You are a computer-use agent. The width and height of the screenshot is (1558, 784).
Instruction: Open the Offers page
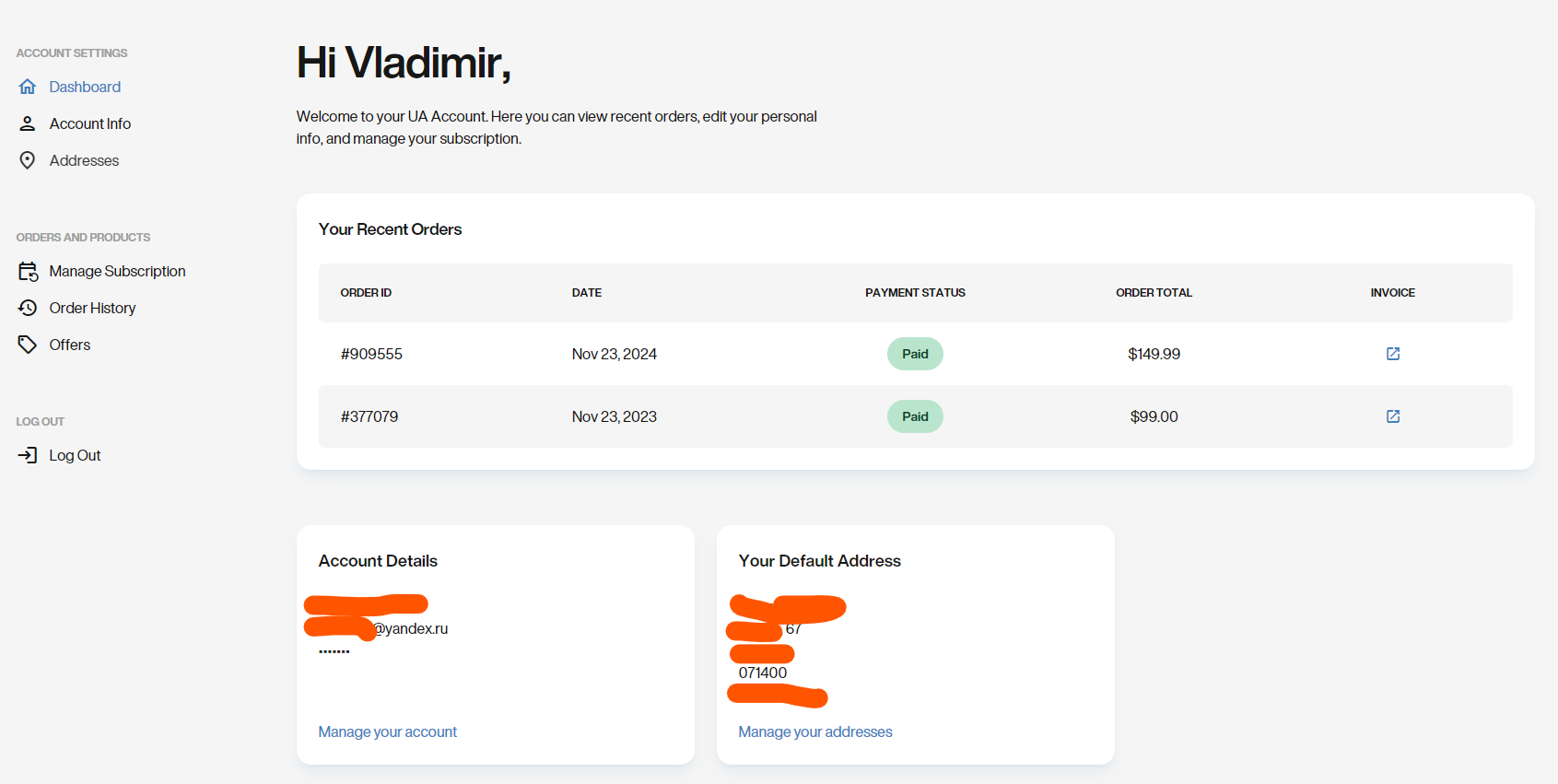click(x=70, y=345)
